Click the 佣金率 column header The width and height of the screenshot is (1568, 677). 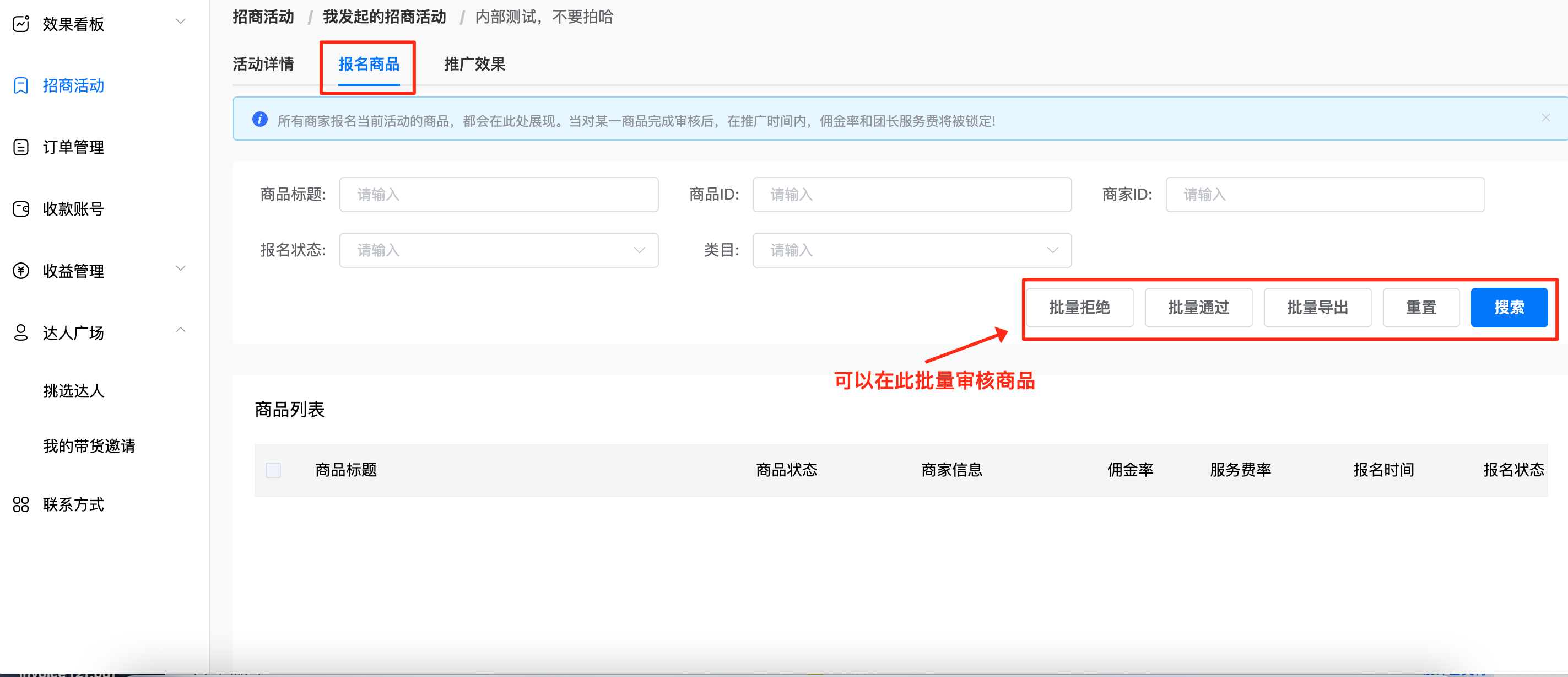(x=1131, y=470)
